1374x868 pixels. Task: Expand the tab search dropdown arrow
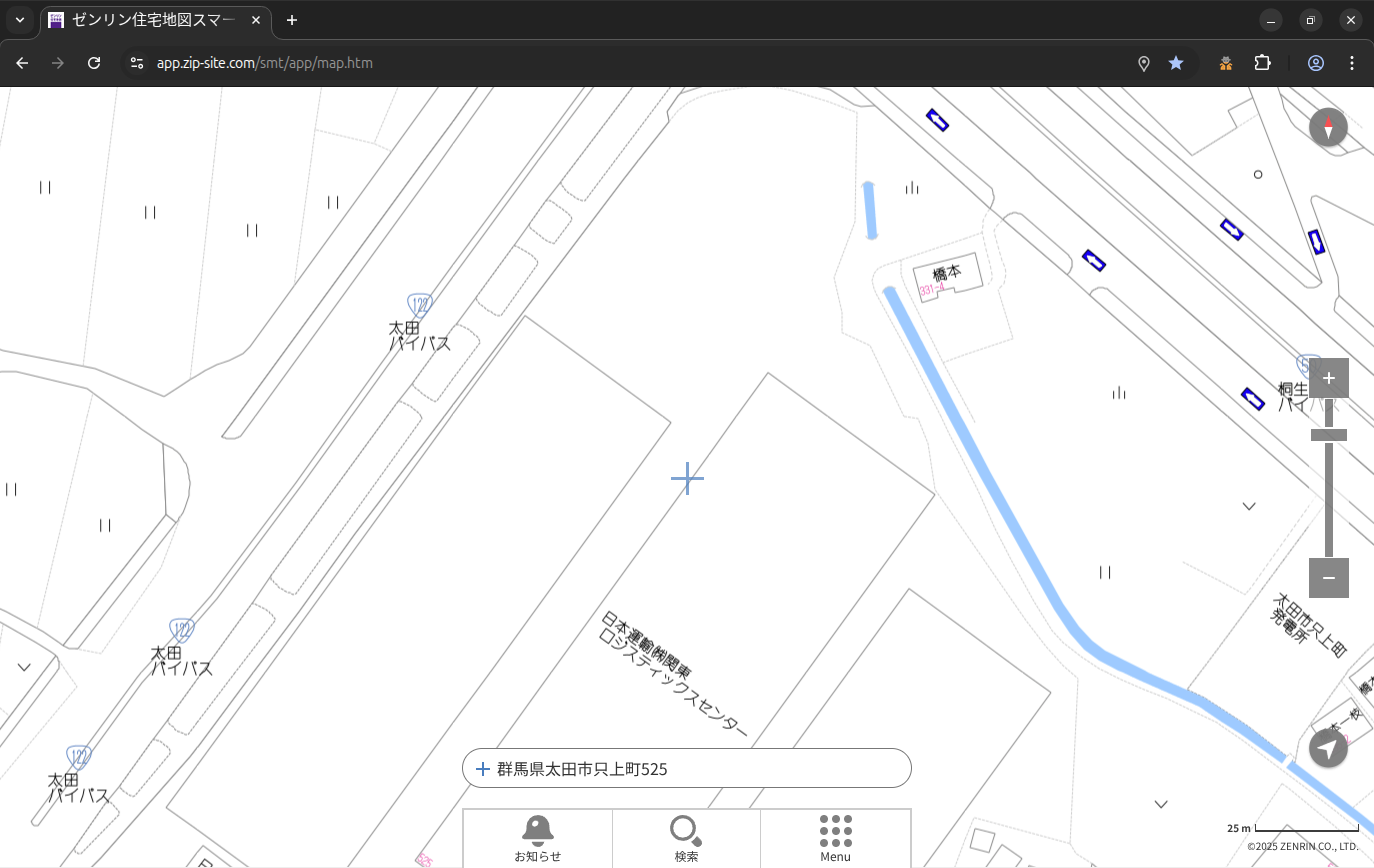[x=19, y=20]
